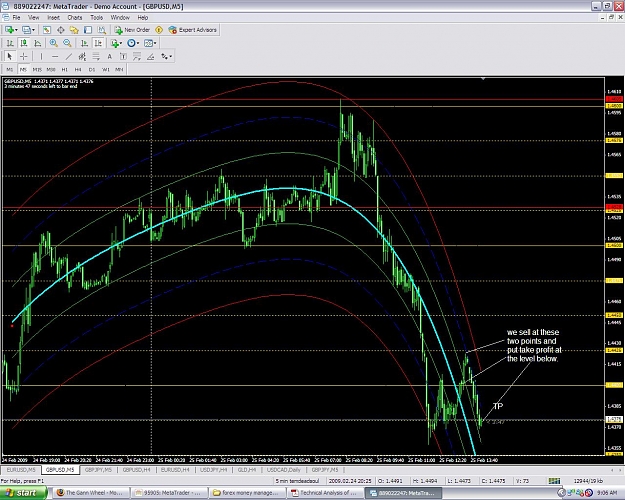
Task: Select the Equidistant Channel tool
Action: pyautogui.click(x=82, y=57)
